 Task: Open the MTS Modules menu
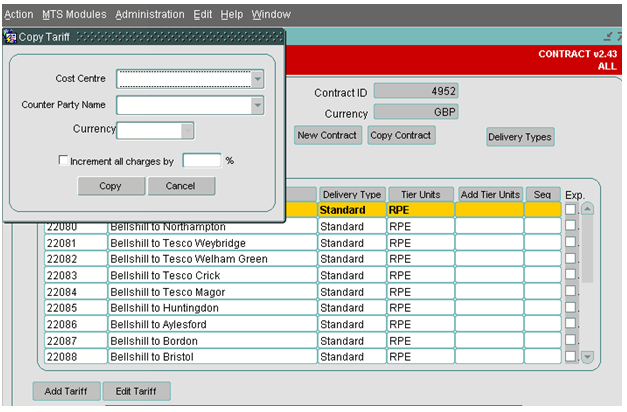(x=74, y=14)
